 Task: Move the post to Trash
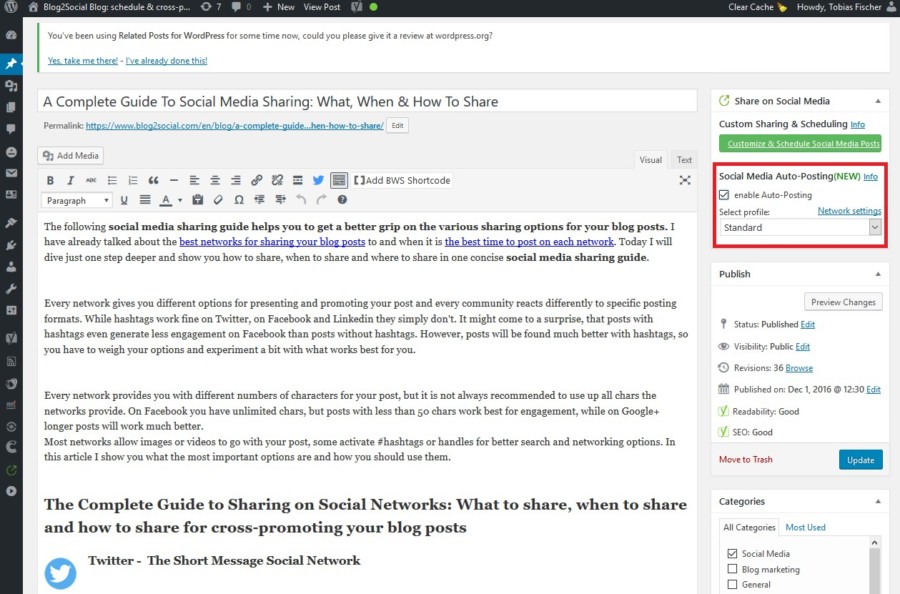click(x=746, y=460)
